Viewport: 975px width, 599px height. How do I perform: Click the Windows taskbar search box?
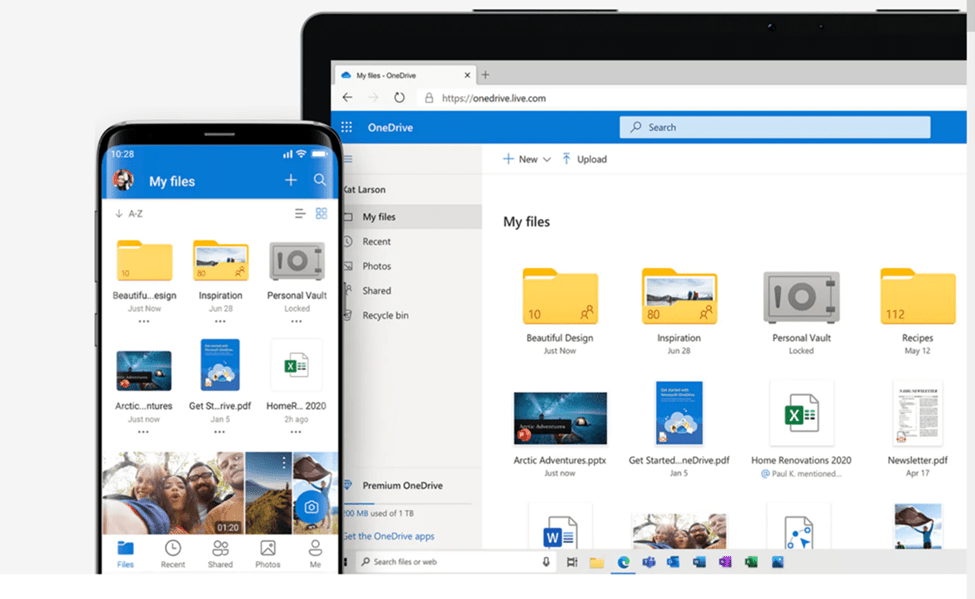tap(456, 562)
